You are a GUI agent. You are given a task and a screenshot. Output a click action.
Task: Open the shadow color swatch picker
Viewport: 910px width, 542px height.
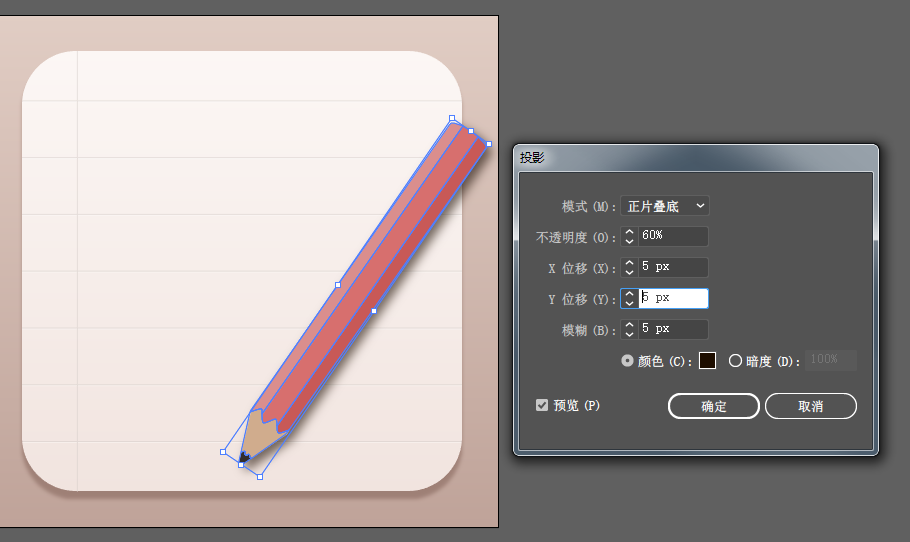point(707,361)
